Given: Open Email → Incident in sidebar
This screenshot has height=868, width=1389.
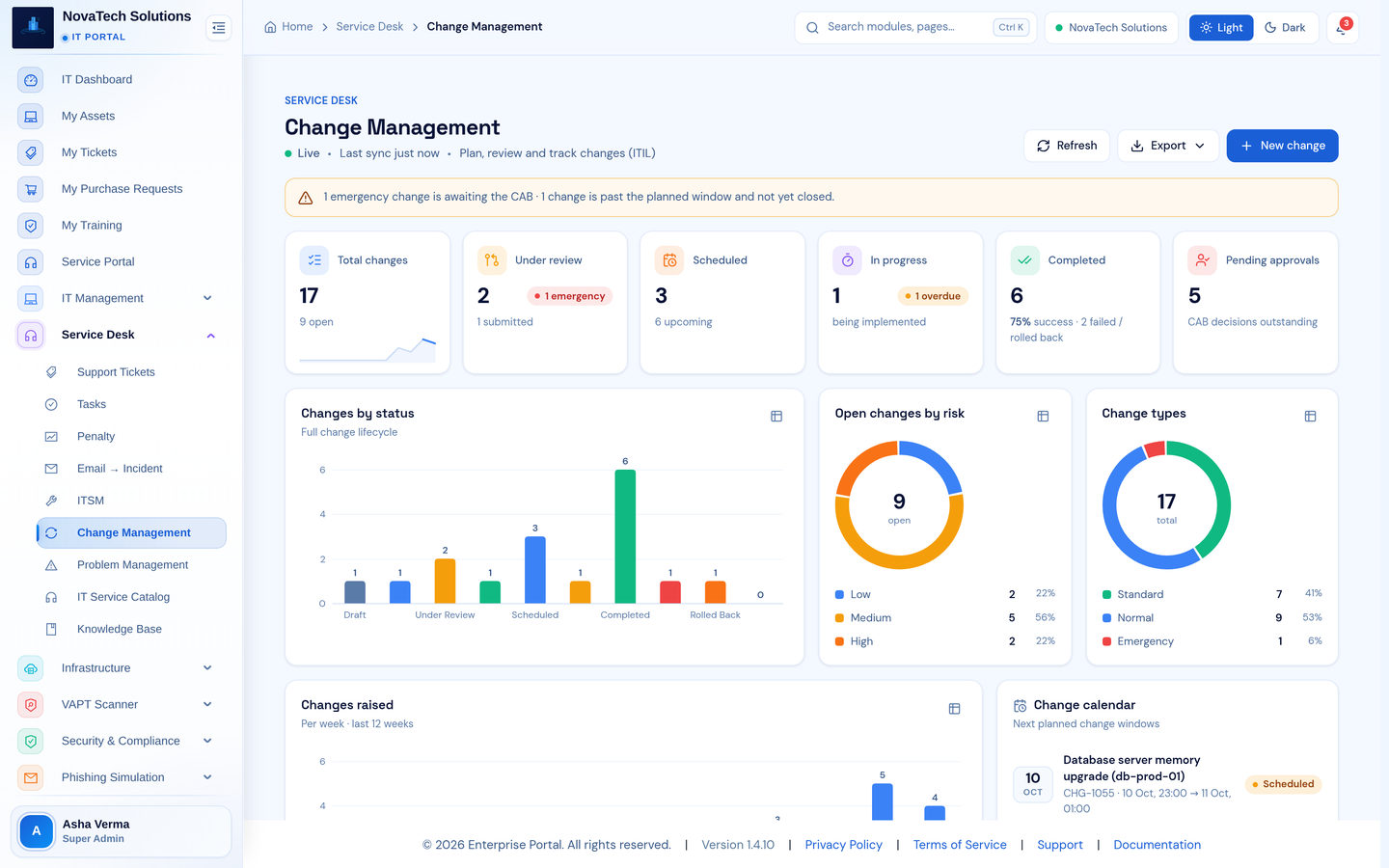Looking at the screenshot, I should click(x=131, y=469).
